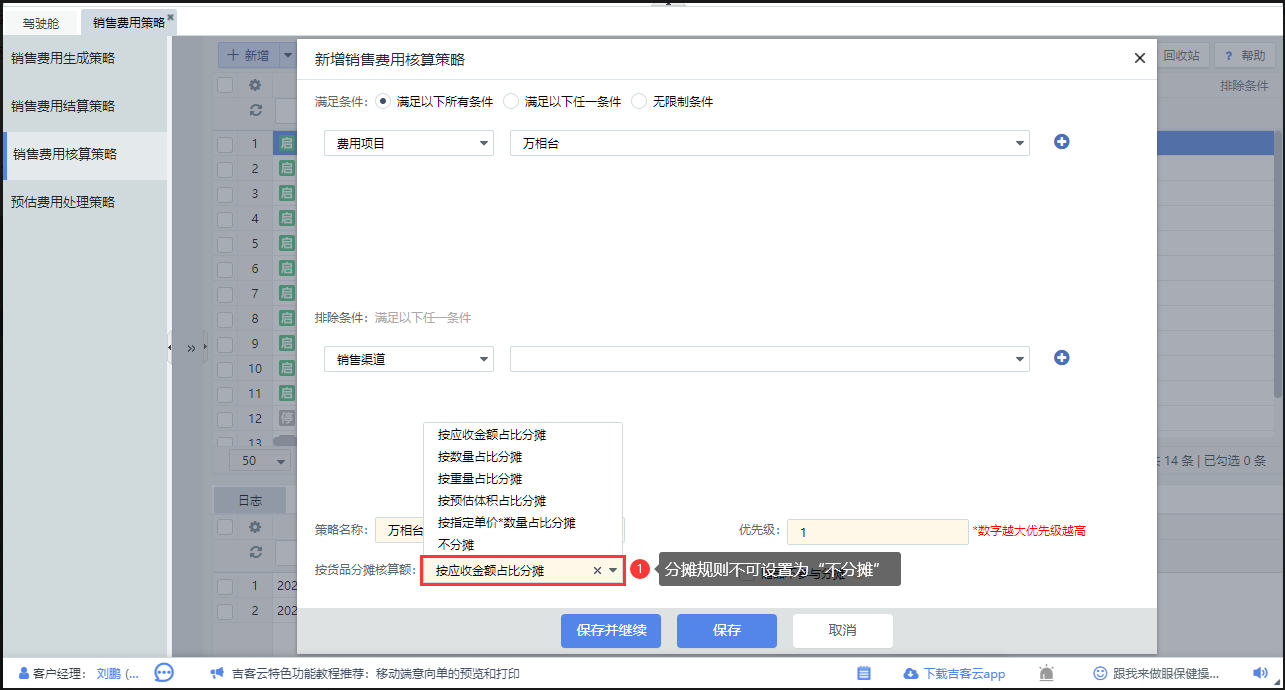Open the chat bubble icon beside 客户经理
The width and height of the screenshot is (1285, 690).
tap(164, 673)
